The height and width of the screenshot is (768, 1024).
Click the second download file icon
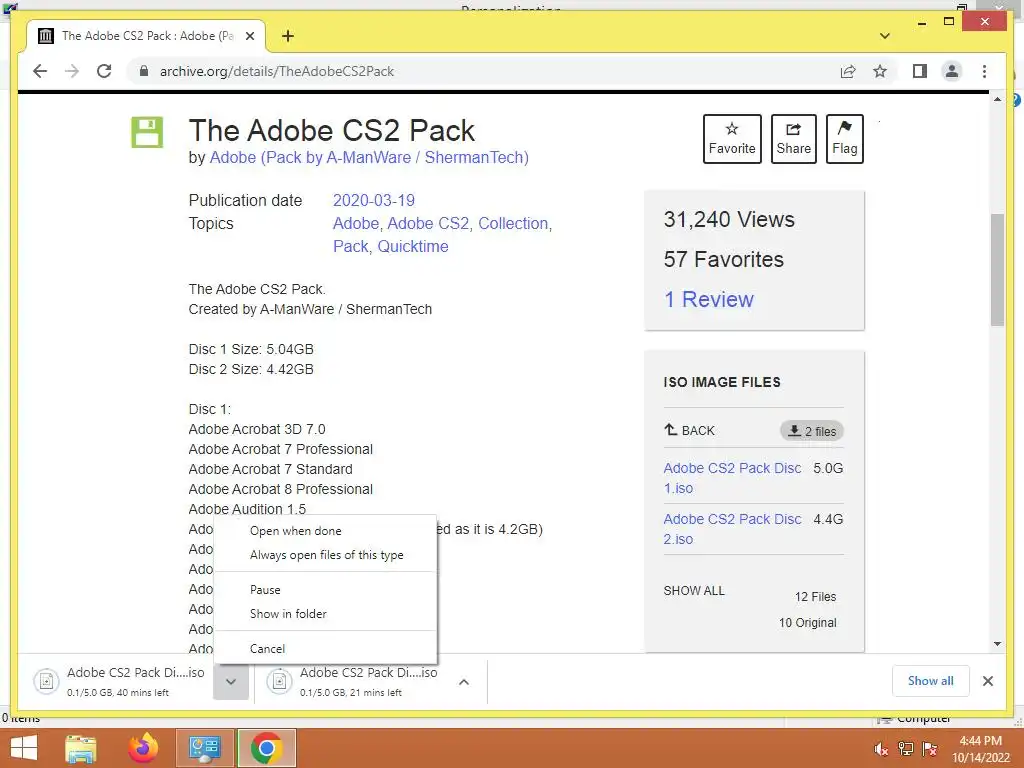[280, 681]
